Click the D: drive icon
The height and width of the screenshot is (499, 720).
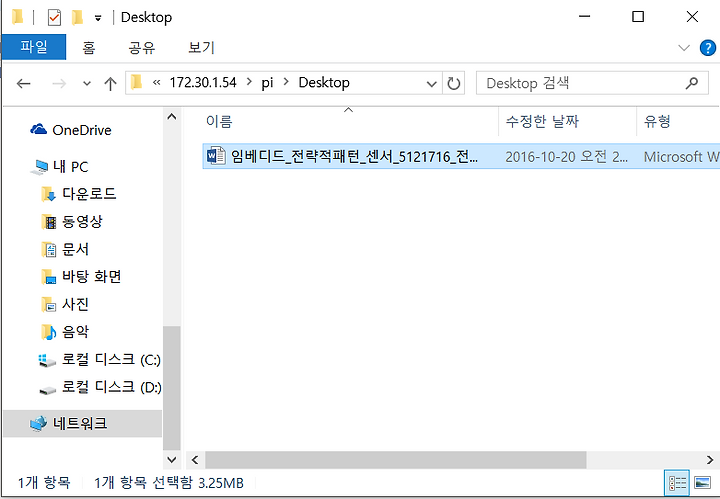[47, 391]
